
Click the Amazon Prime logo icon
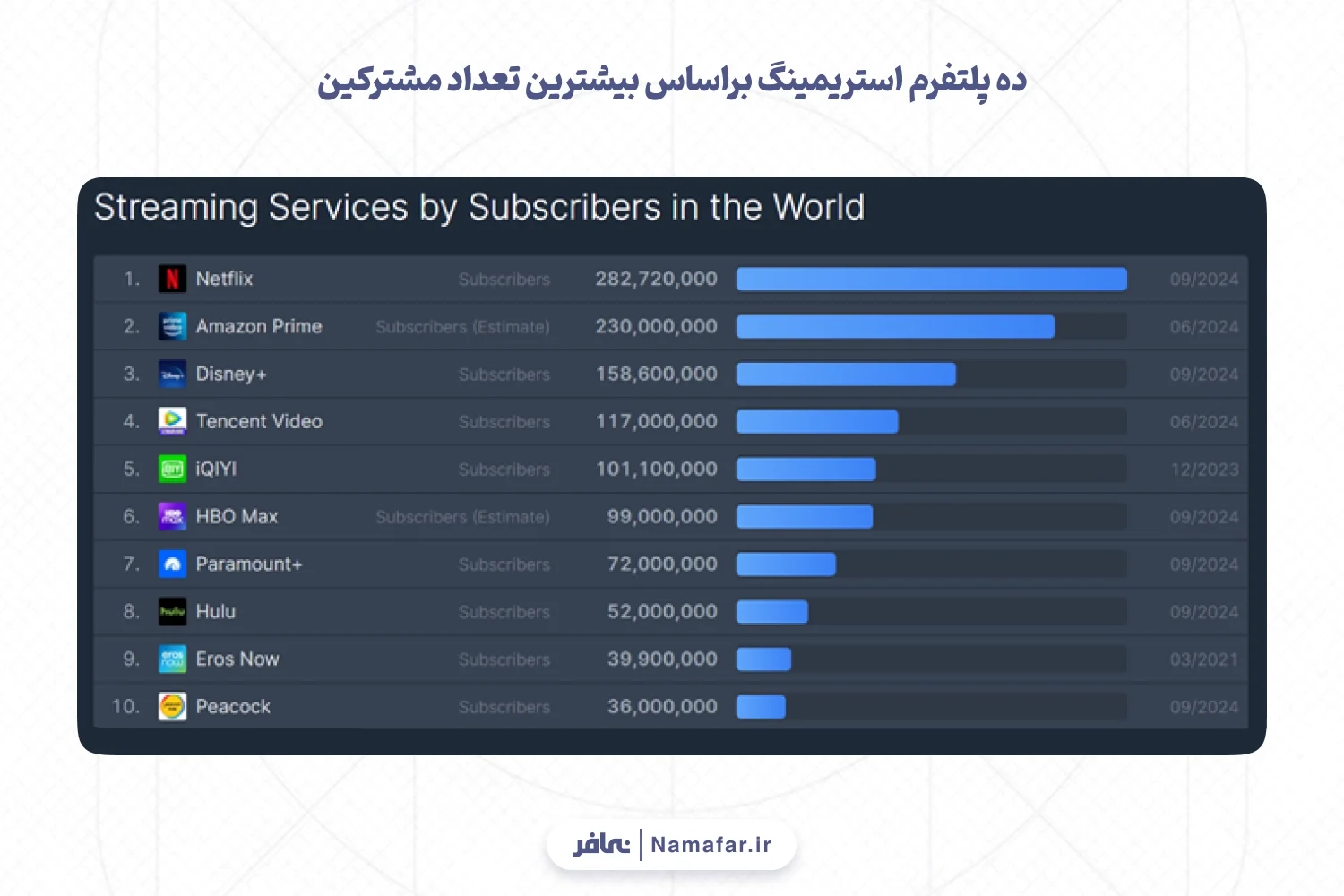point(172,326)
